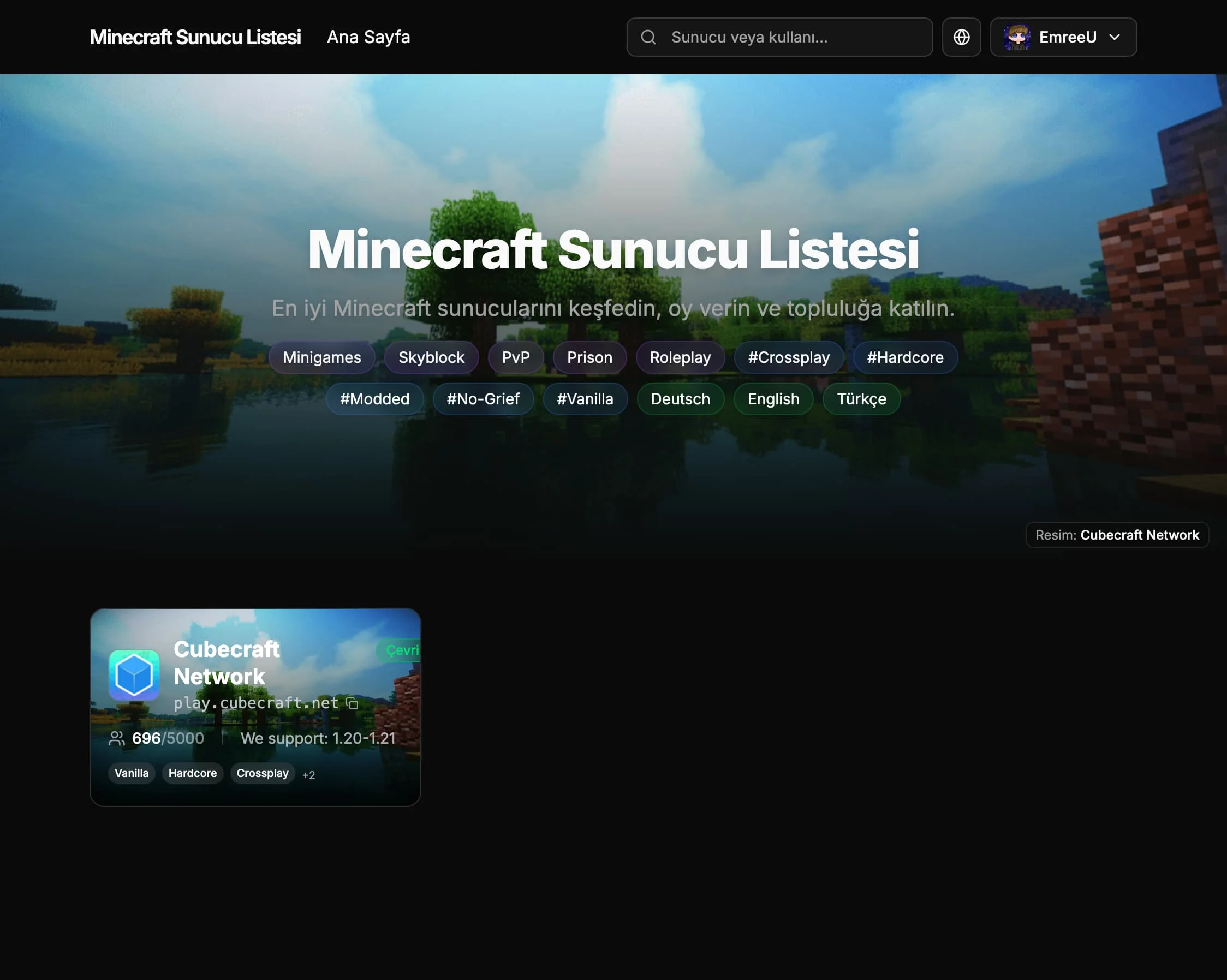Click the Hardcore tag on Cubecraft card
1227x980 pixels.
click(192, 773)
